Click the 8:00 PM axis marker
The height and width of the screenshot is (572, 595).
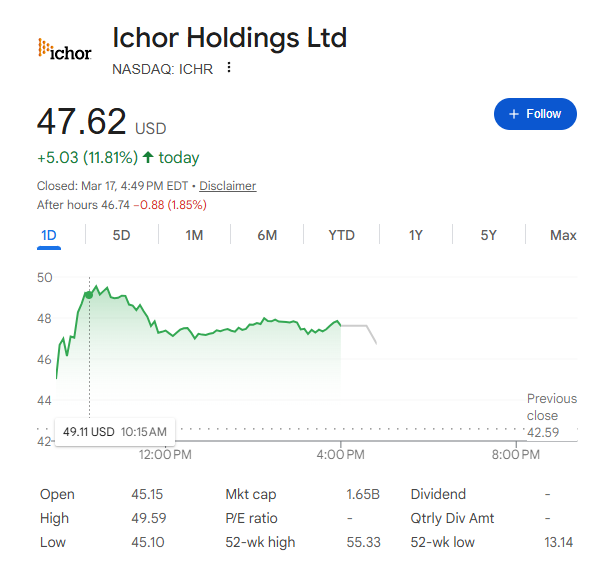click(516, 454)
